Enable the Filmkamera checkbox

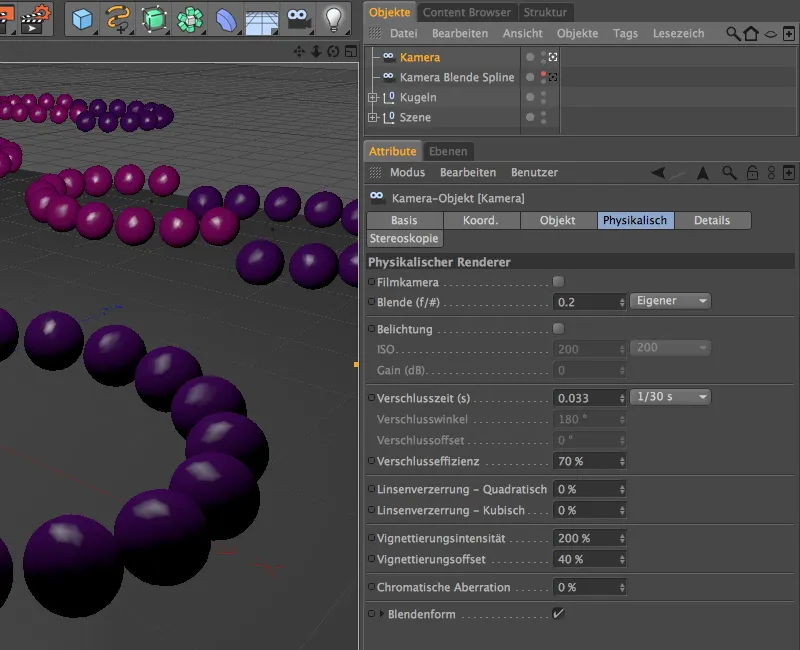[x=559, y=282]
